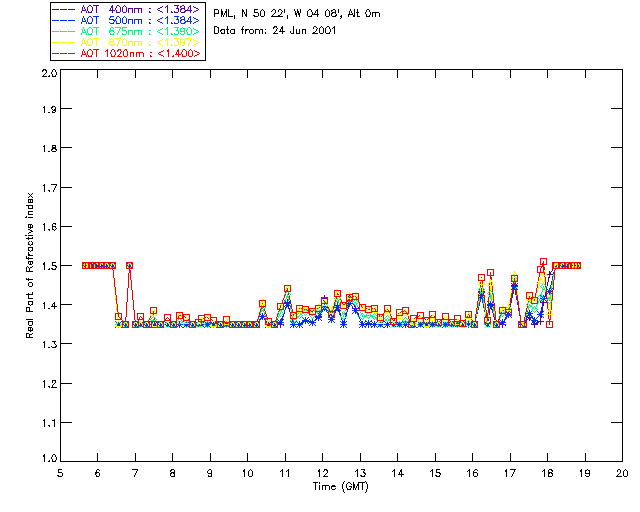Click the isolated 1.5 spike marker near hour 7
Viewport: 640px width, 512px height.
coord(129,265)
